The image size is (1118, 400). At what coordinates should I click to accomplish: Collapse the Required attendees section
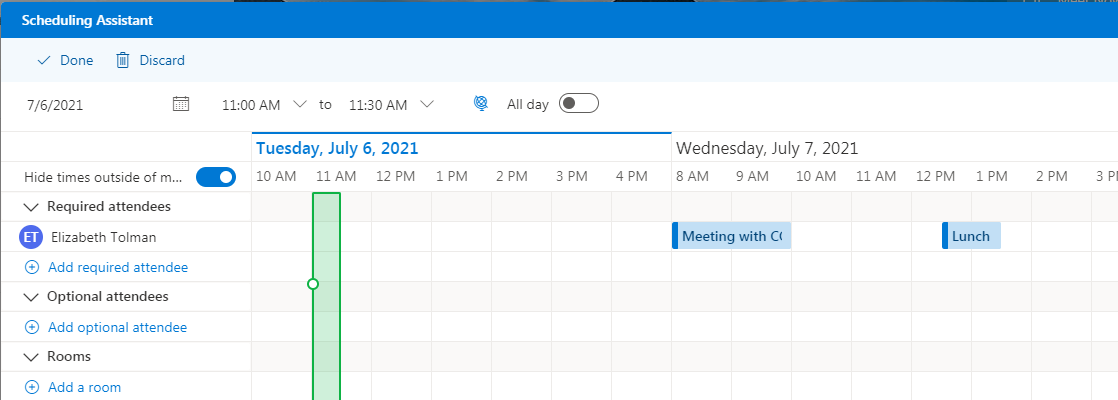(x=32, y=207)
